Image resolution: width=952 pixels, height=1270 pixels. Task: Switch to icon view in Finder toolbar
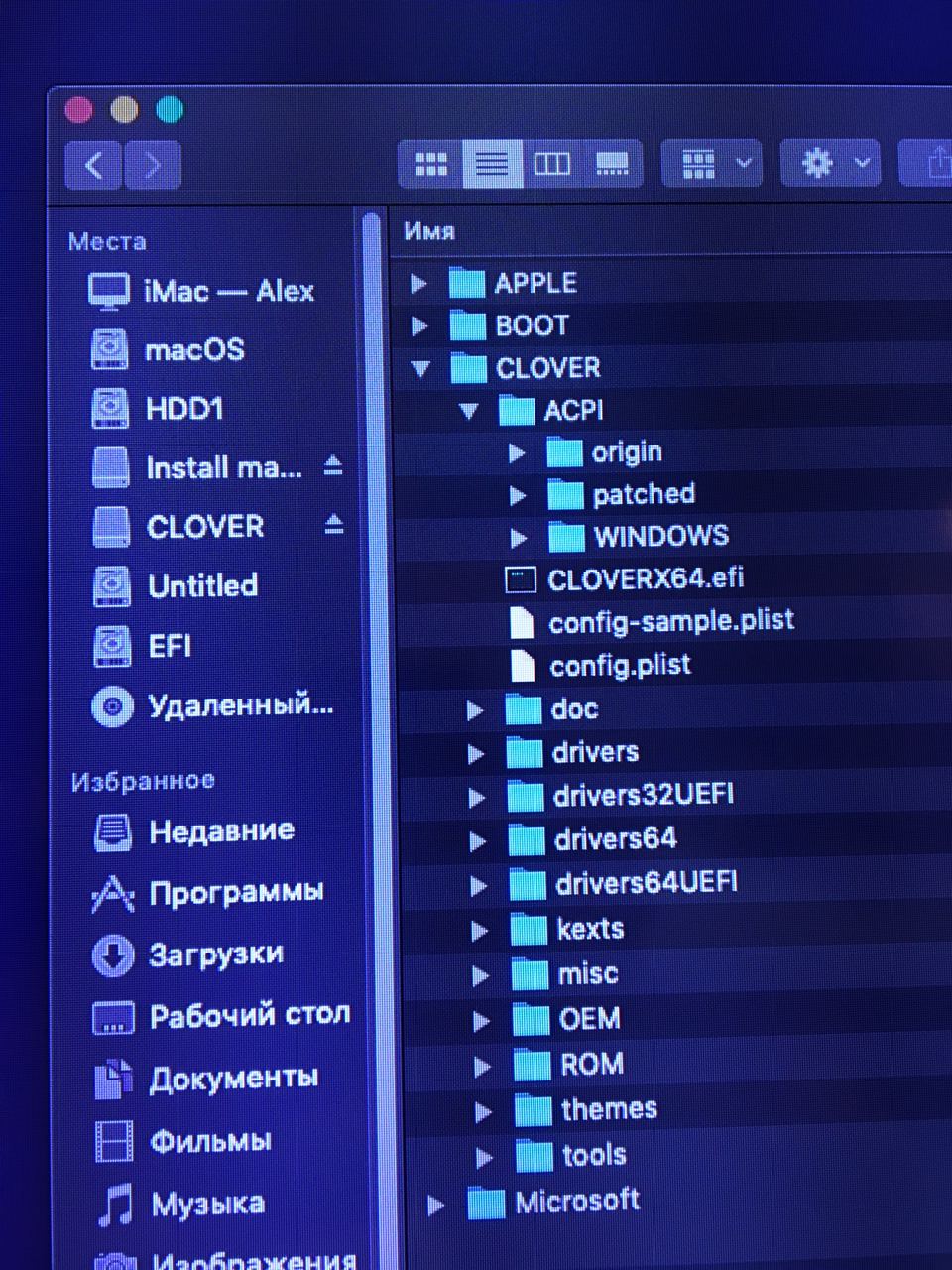(x=430, y=163)
